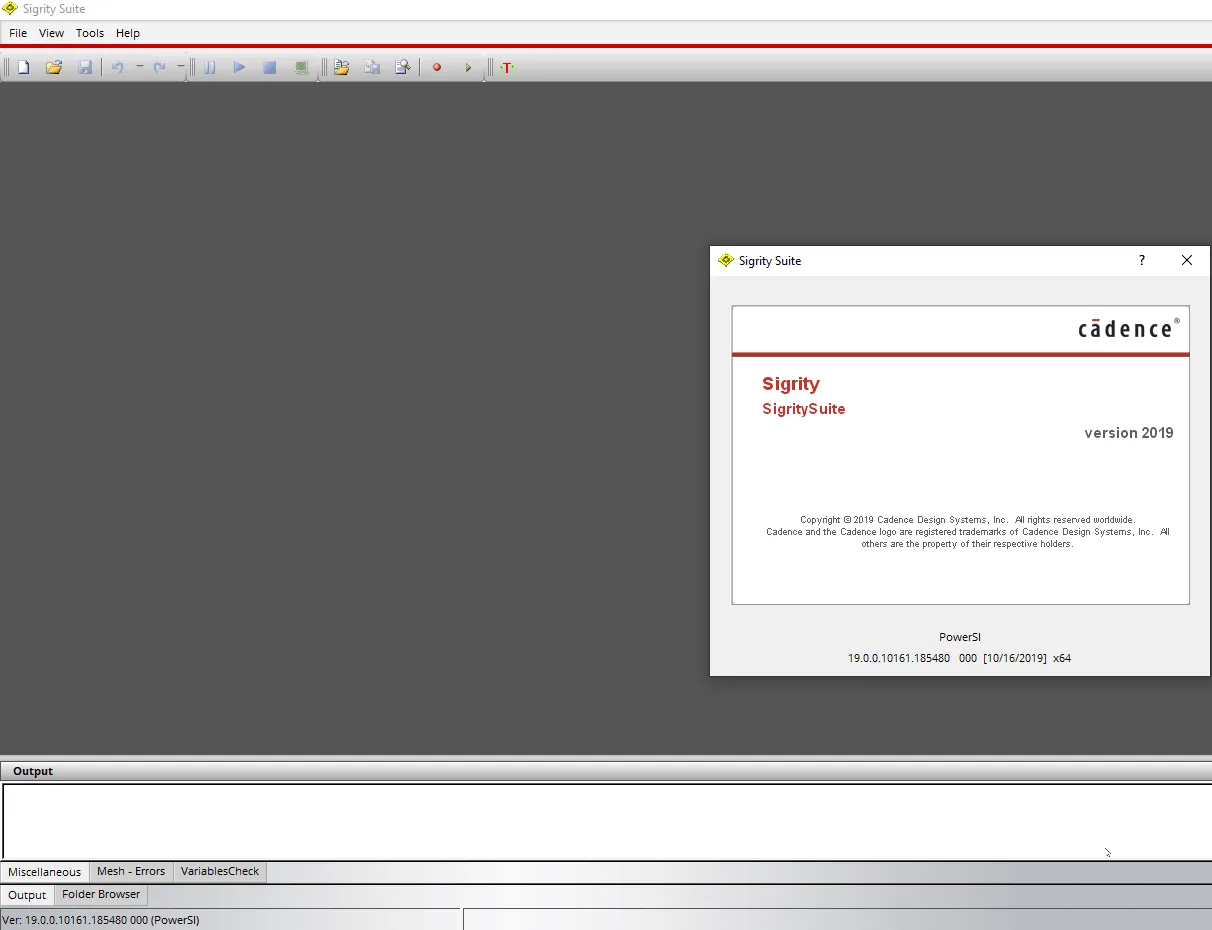This screenshot has height=930, width=1212.
Task: Open a file using the folder icon
Action: 54,67
